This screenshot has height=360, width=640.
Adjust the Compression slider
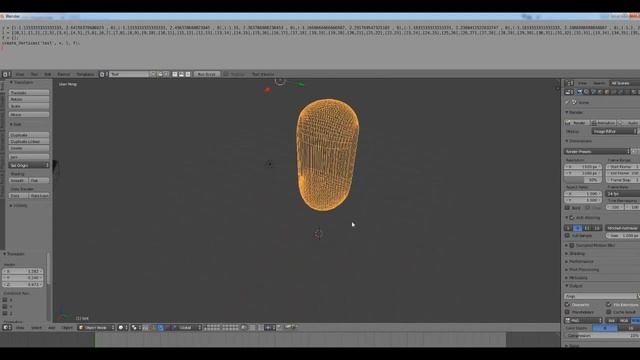coord(602,336)
